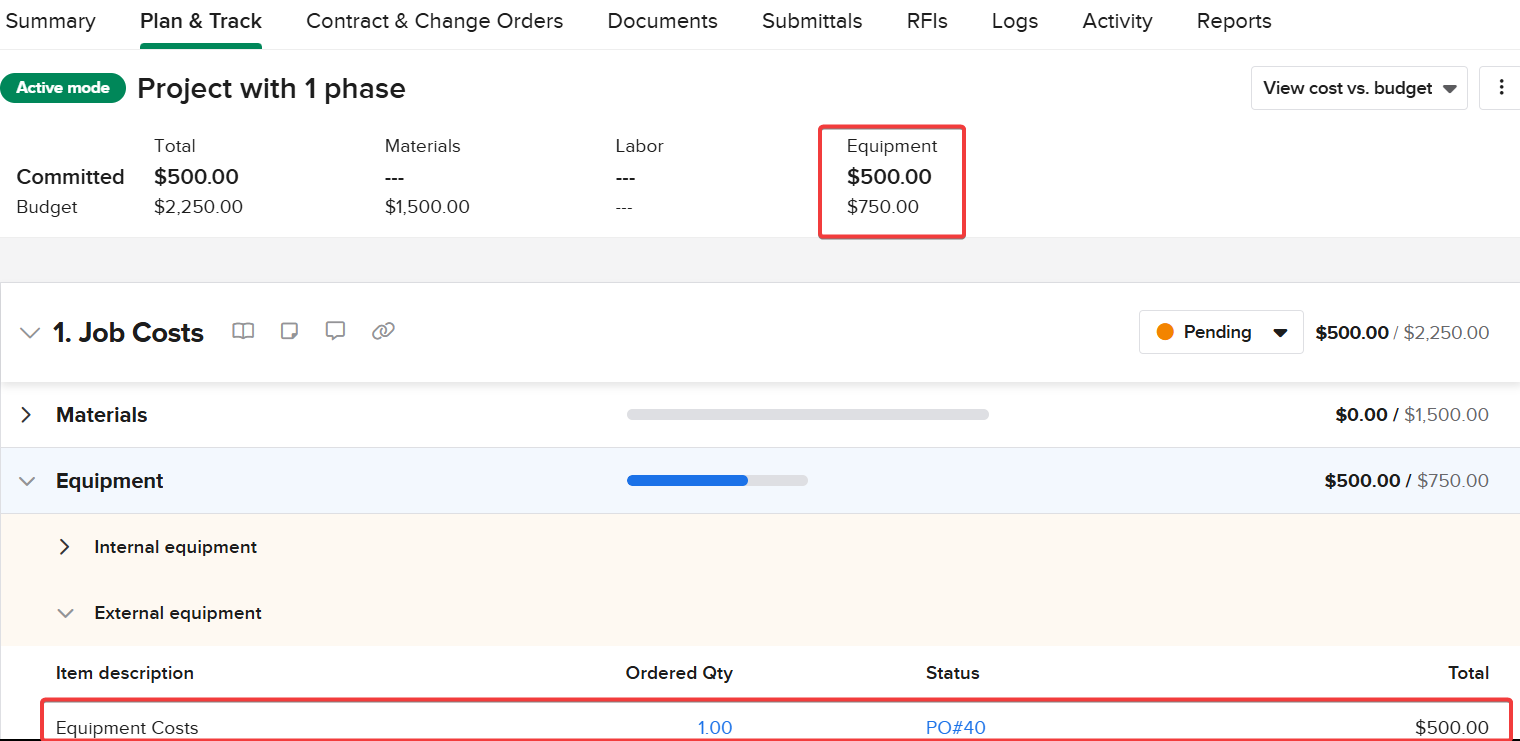The height and width of the screenshot is (741, 1520).
Task: Open the sticky note icon for Job Costs
Action: point(289,331)
